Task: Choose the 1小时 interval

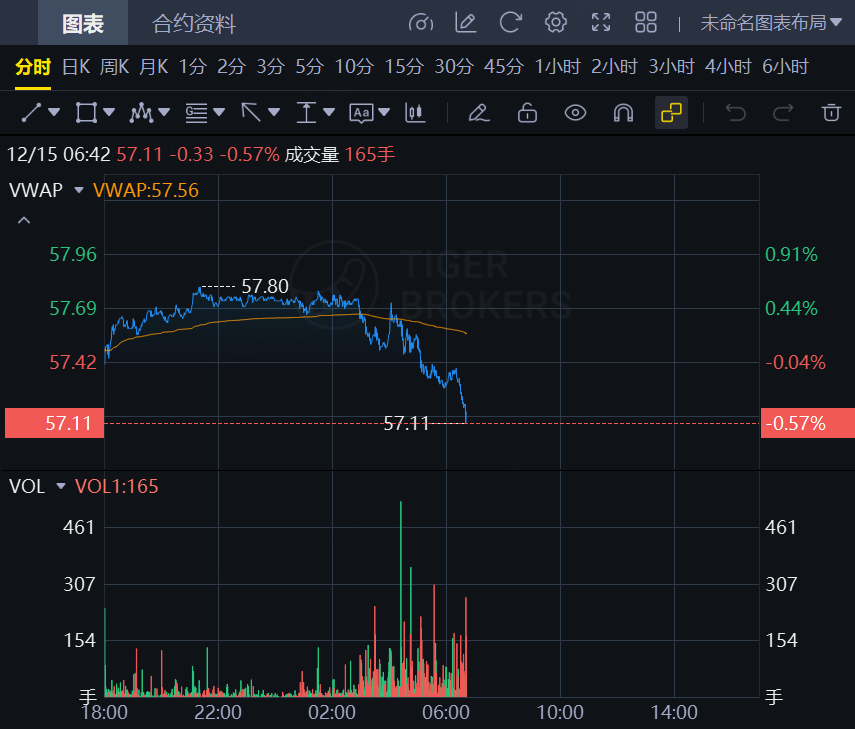Action: (557, 67)
